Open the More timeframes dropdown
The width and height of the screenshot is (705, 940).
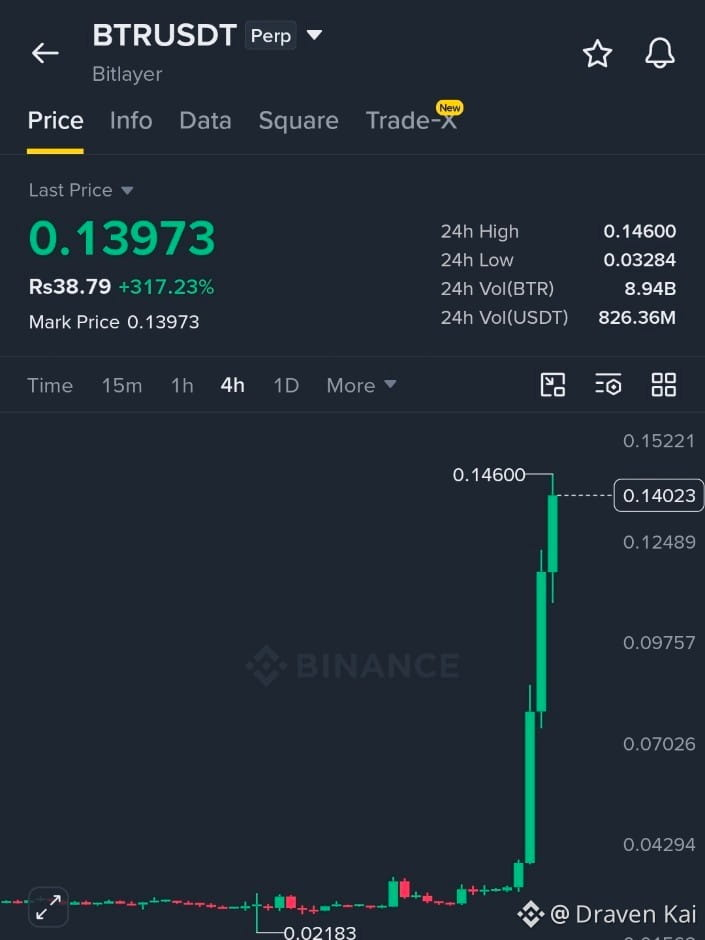pos(361,385)
